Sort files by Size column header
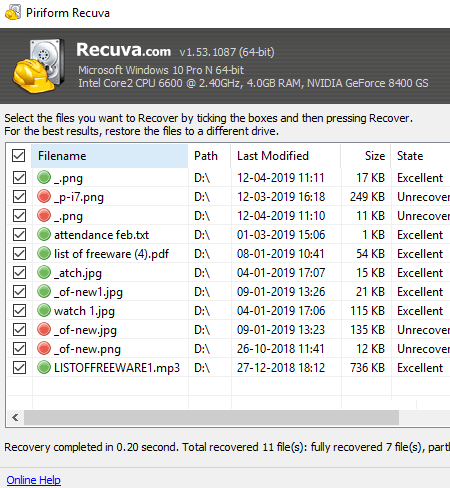 point(366,156)
